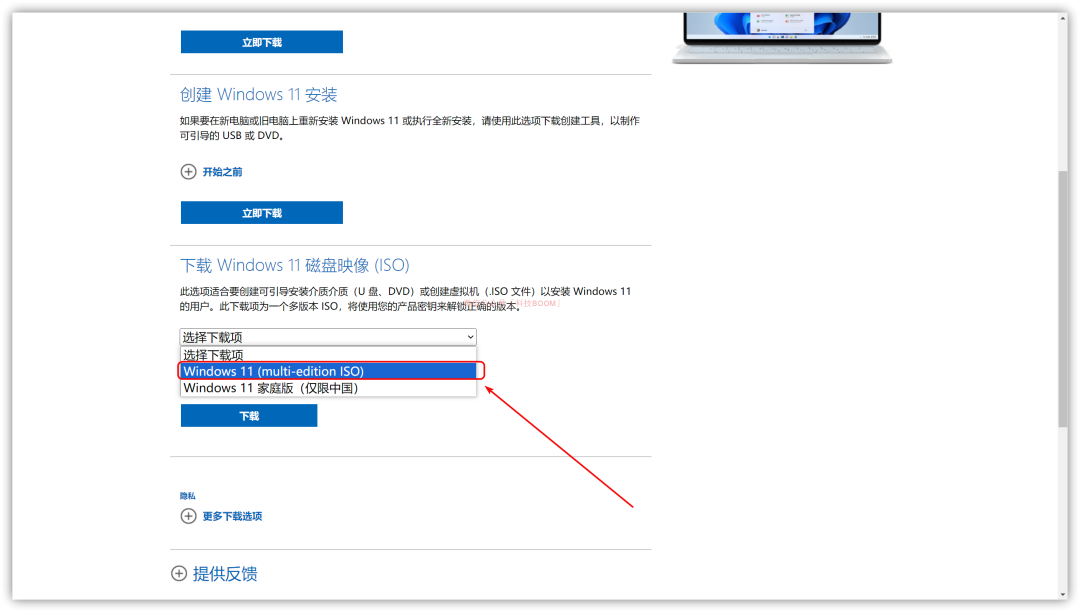Click the 下载 Windows 11 磁盘映像 (ISO) heading

295,265
